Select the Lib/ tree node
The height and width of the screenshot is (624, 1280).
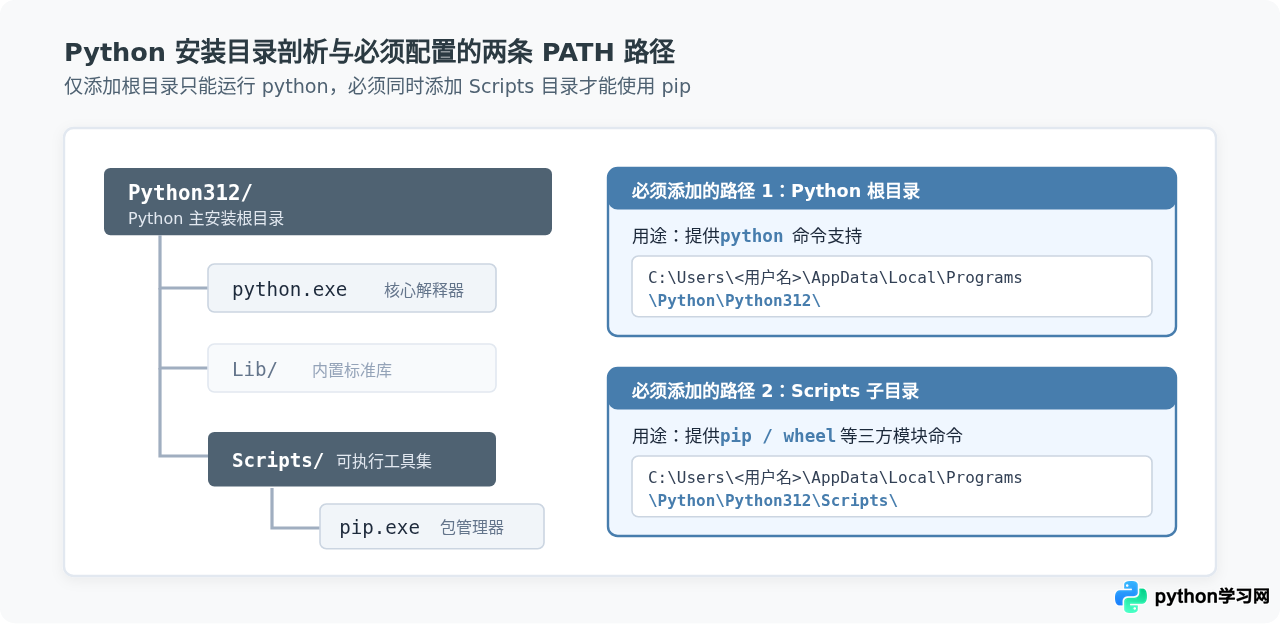[352, 368]
